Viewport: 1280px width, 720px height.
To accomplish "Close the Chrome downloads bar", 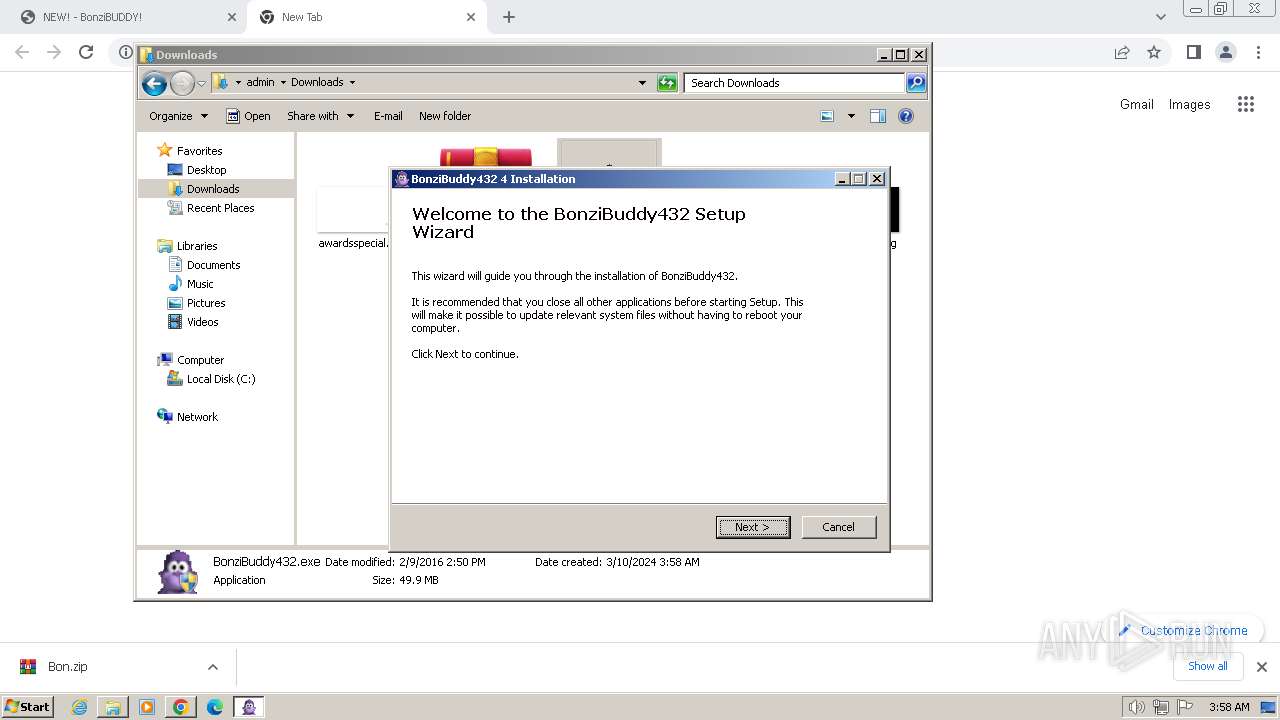I will 1261,667.
